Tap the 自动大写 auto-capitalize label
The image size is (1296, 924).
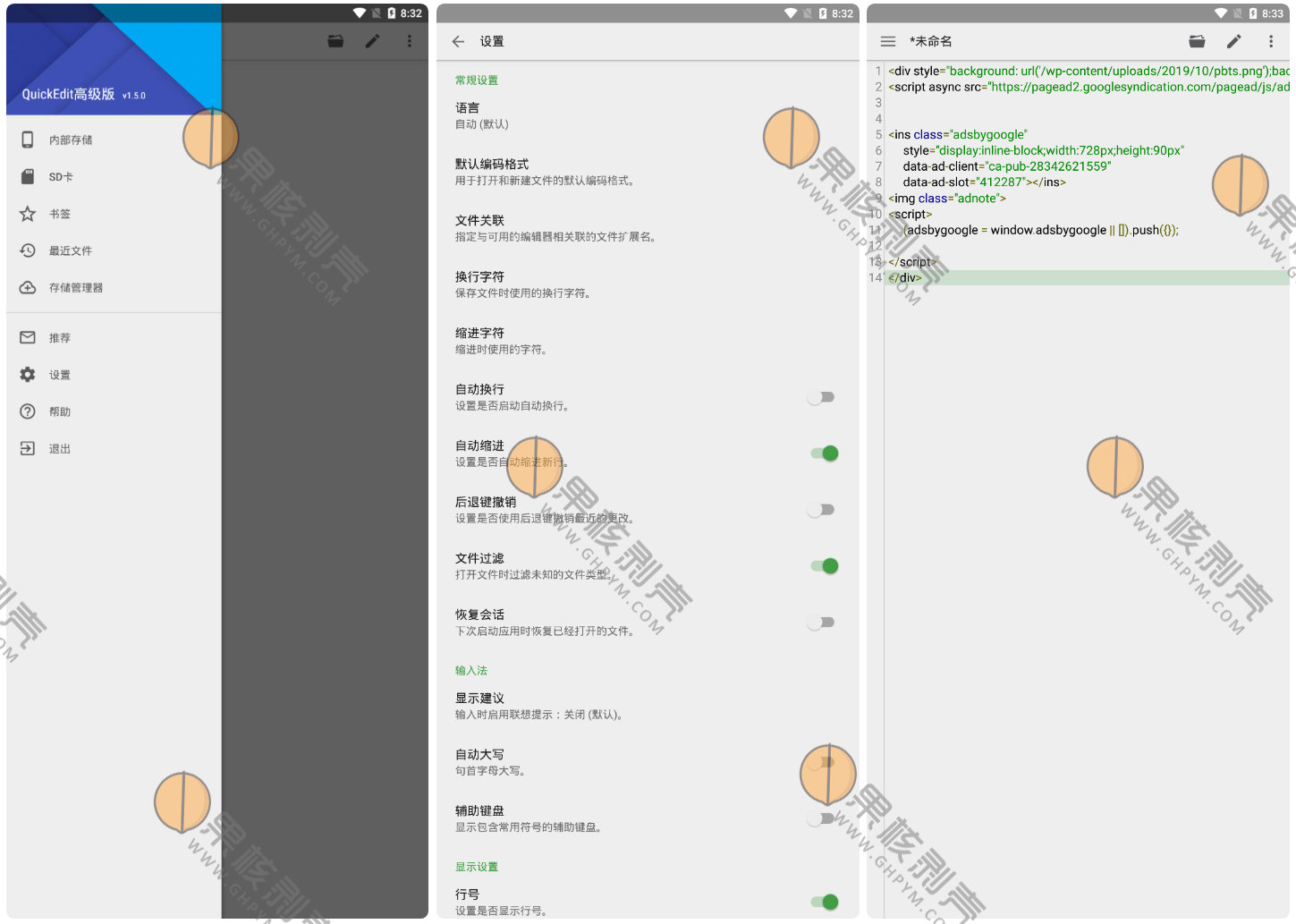[479, 754]
